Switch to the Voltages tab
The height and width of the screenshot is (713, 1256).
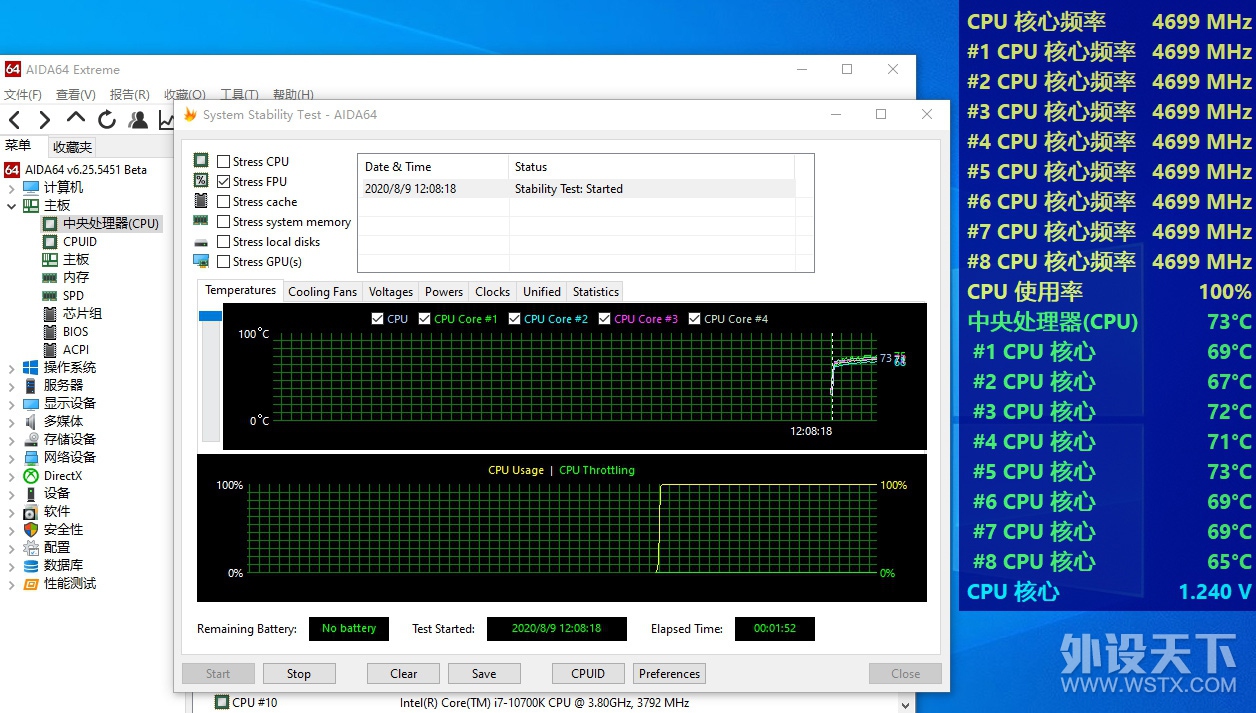[390, 292]
